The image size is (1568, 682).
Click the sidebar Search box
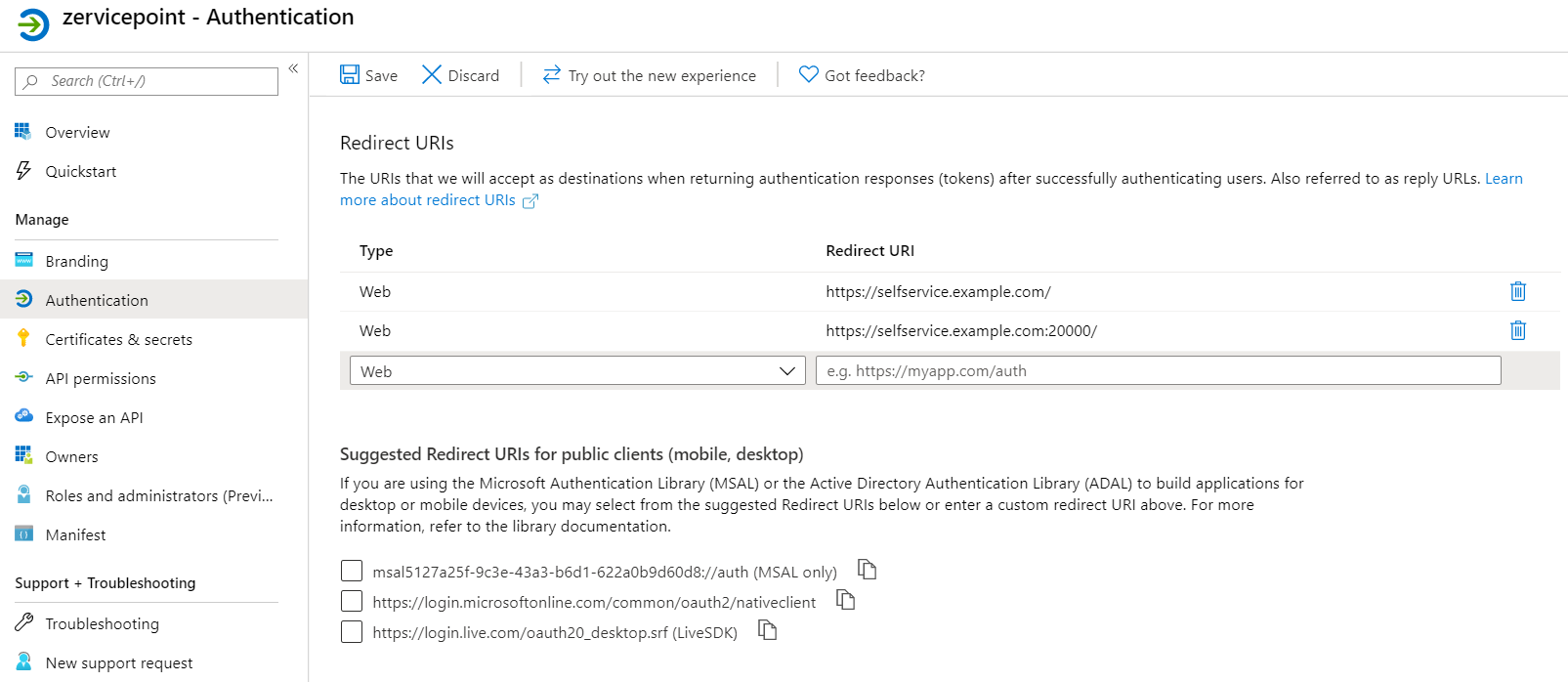(x=147, y=81)
